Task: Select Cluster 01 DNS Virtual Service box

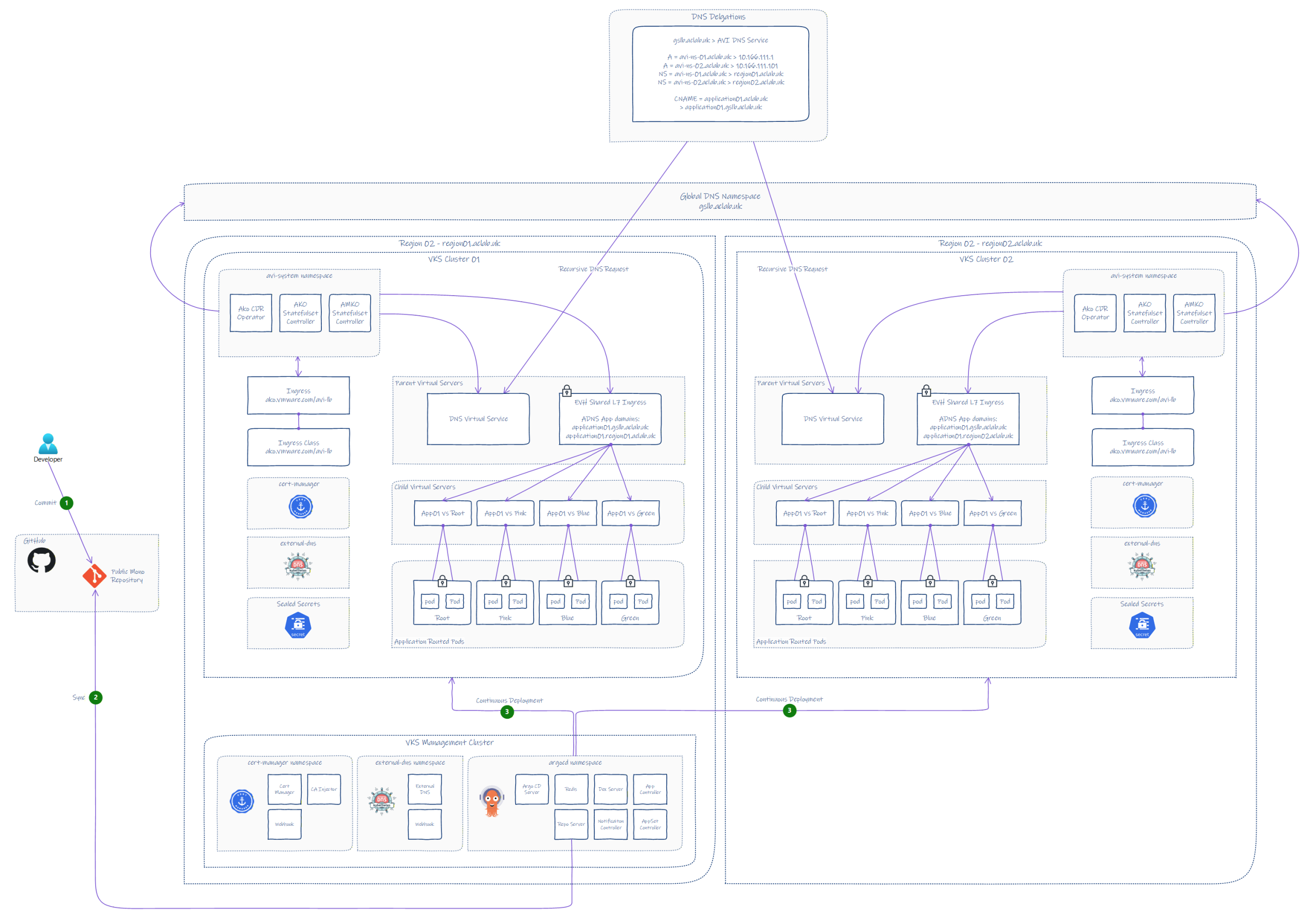Action: [478, 419]
